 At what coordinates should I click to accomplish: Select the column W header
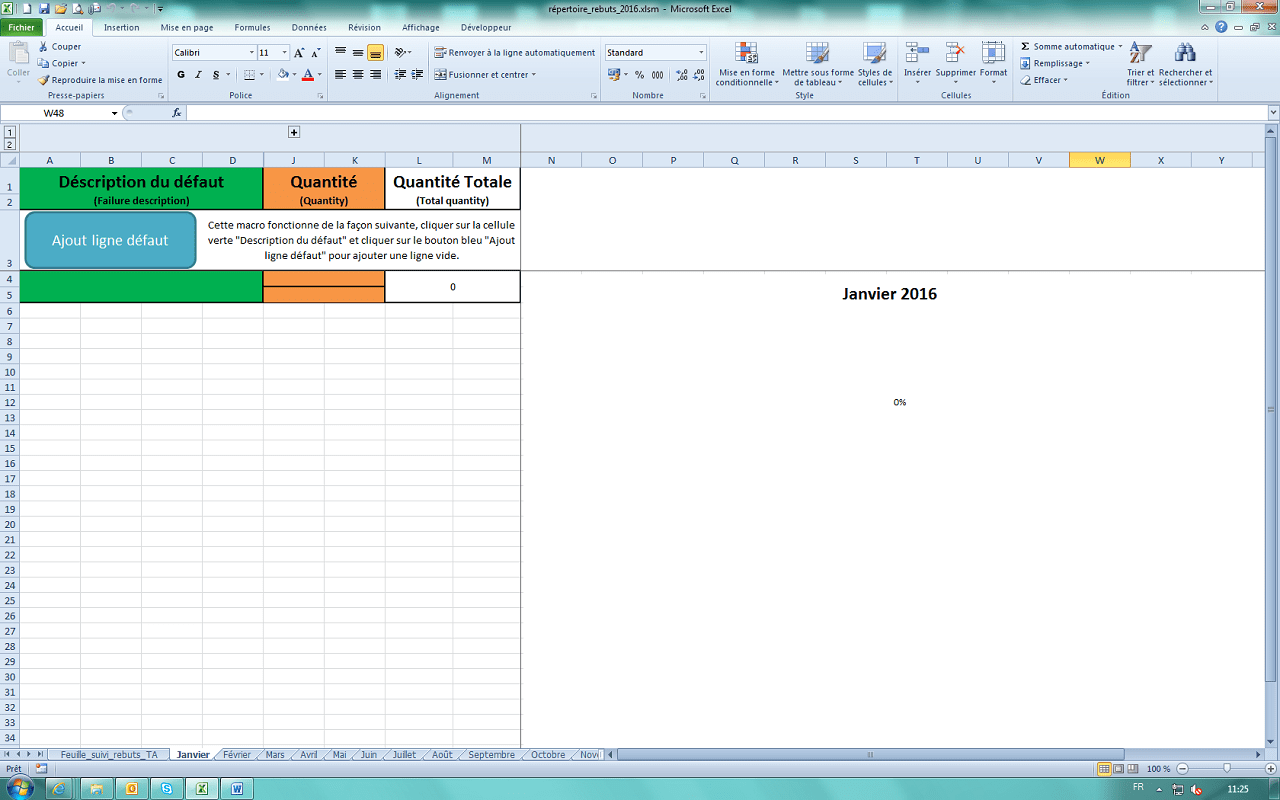pyautogui.click(x=1100, y=160)
